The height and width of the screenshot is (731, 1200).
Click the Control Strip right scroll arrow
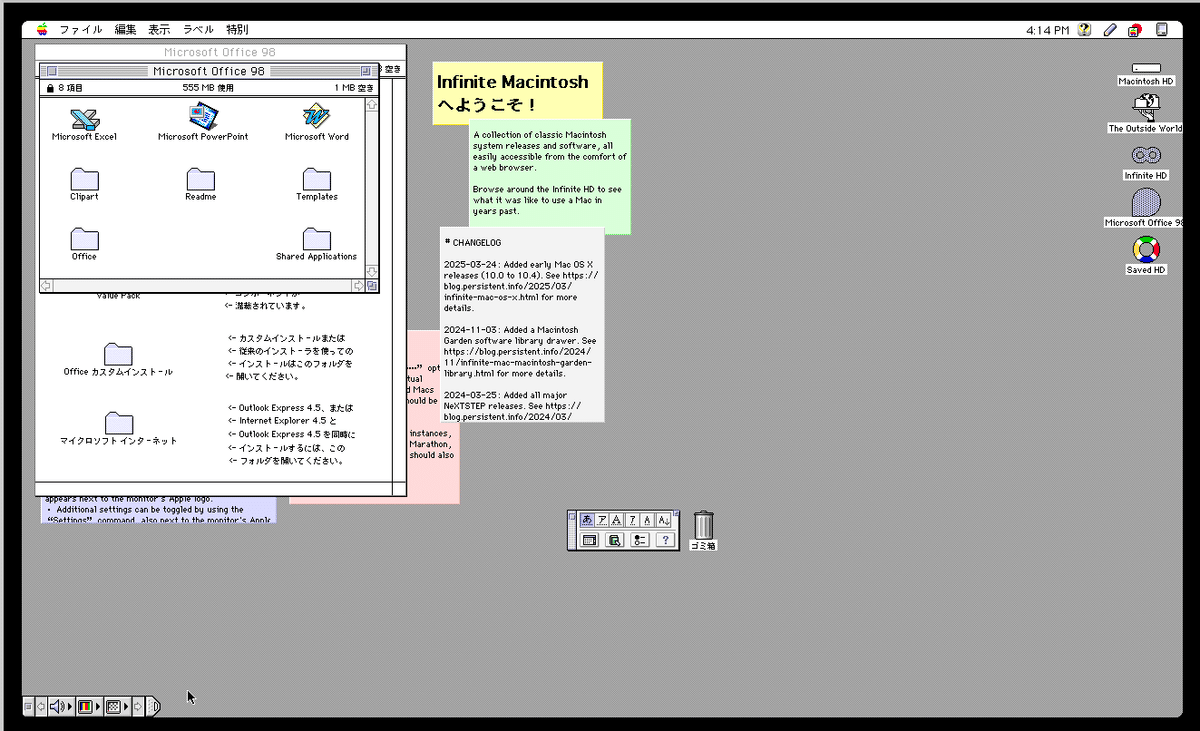tap(138, 706)
